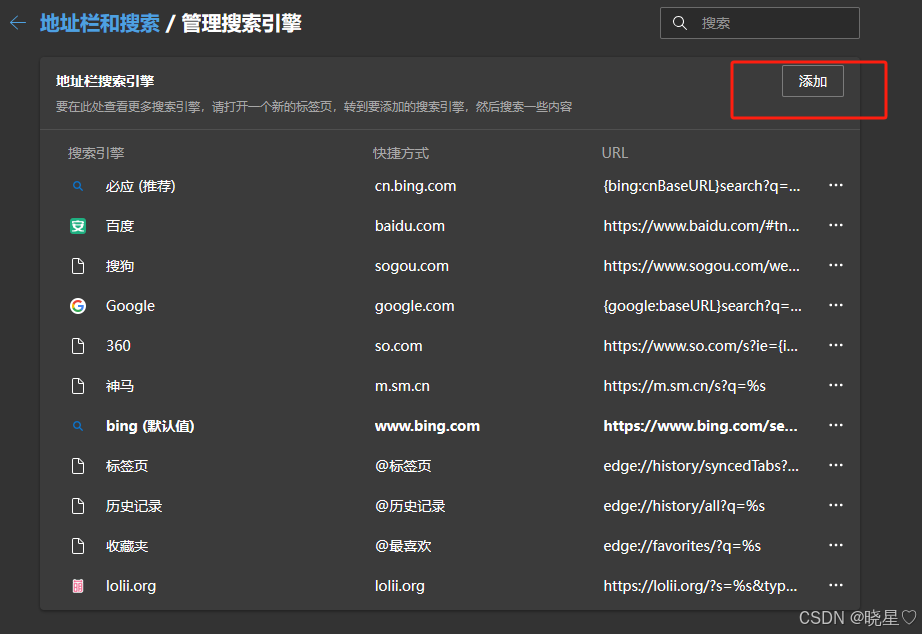Screen dimensions: 922x634
Task: Open more actions for 搜狗 row
Action: (836, 265)
